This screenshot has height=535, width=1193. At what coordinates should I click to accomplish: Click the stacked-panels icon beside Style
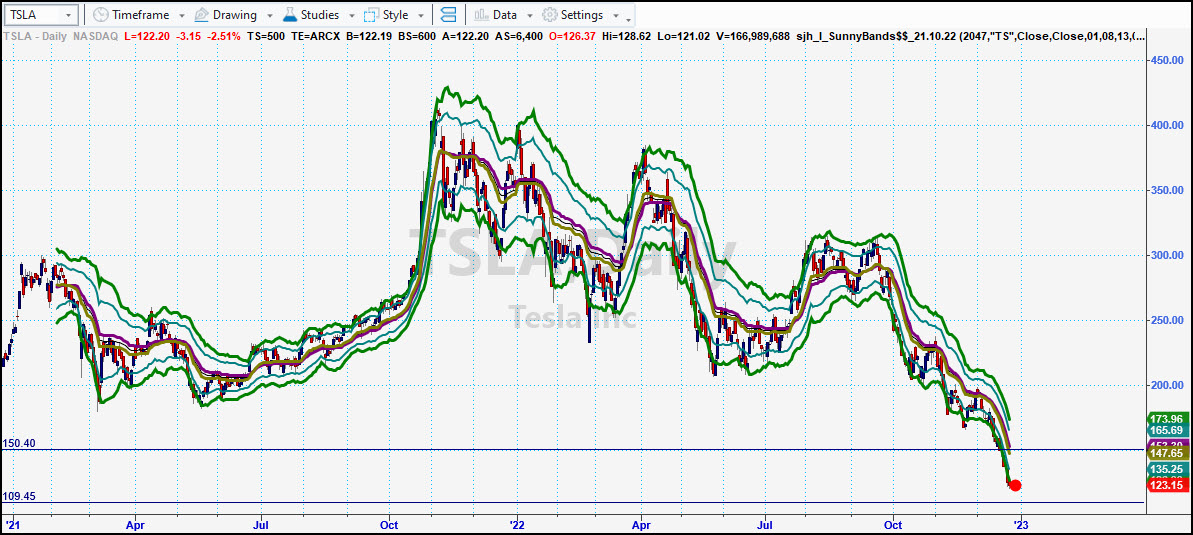point(449,14)
